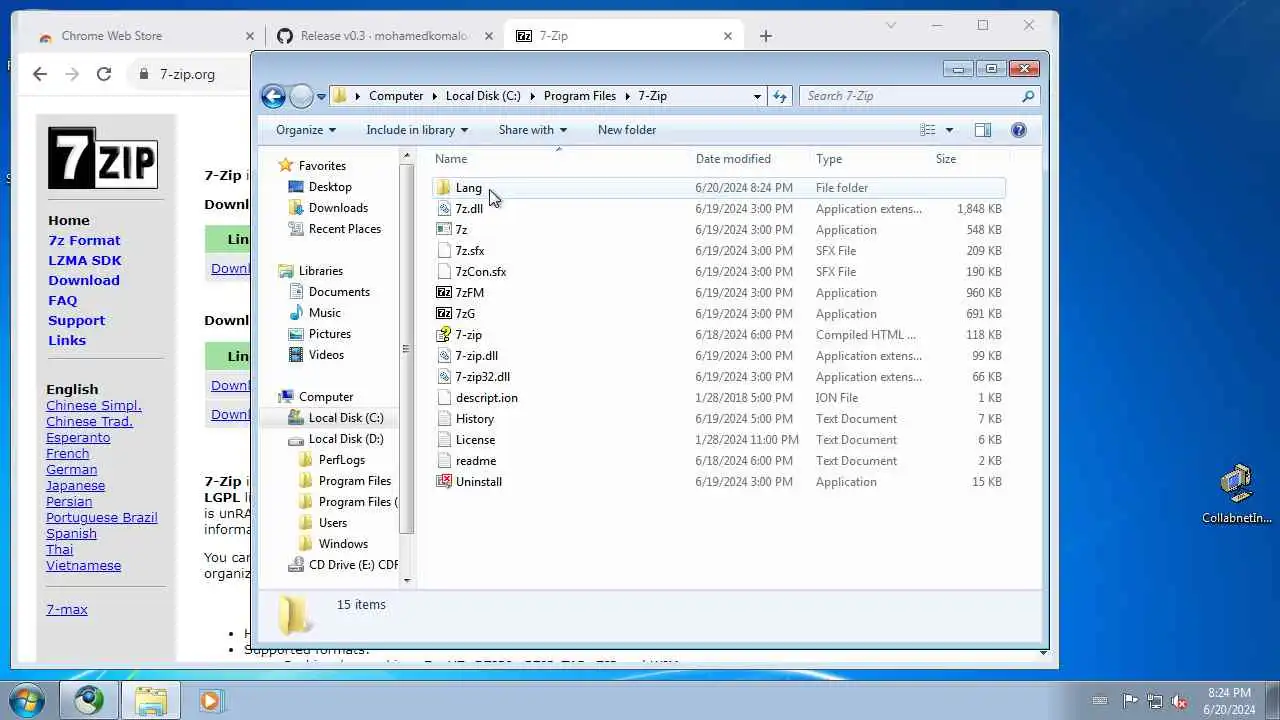Click the Windows Start orb
The height and width of the screenshot is (720, 1280).
click(x=27, y=700)
